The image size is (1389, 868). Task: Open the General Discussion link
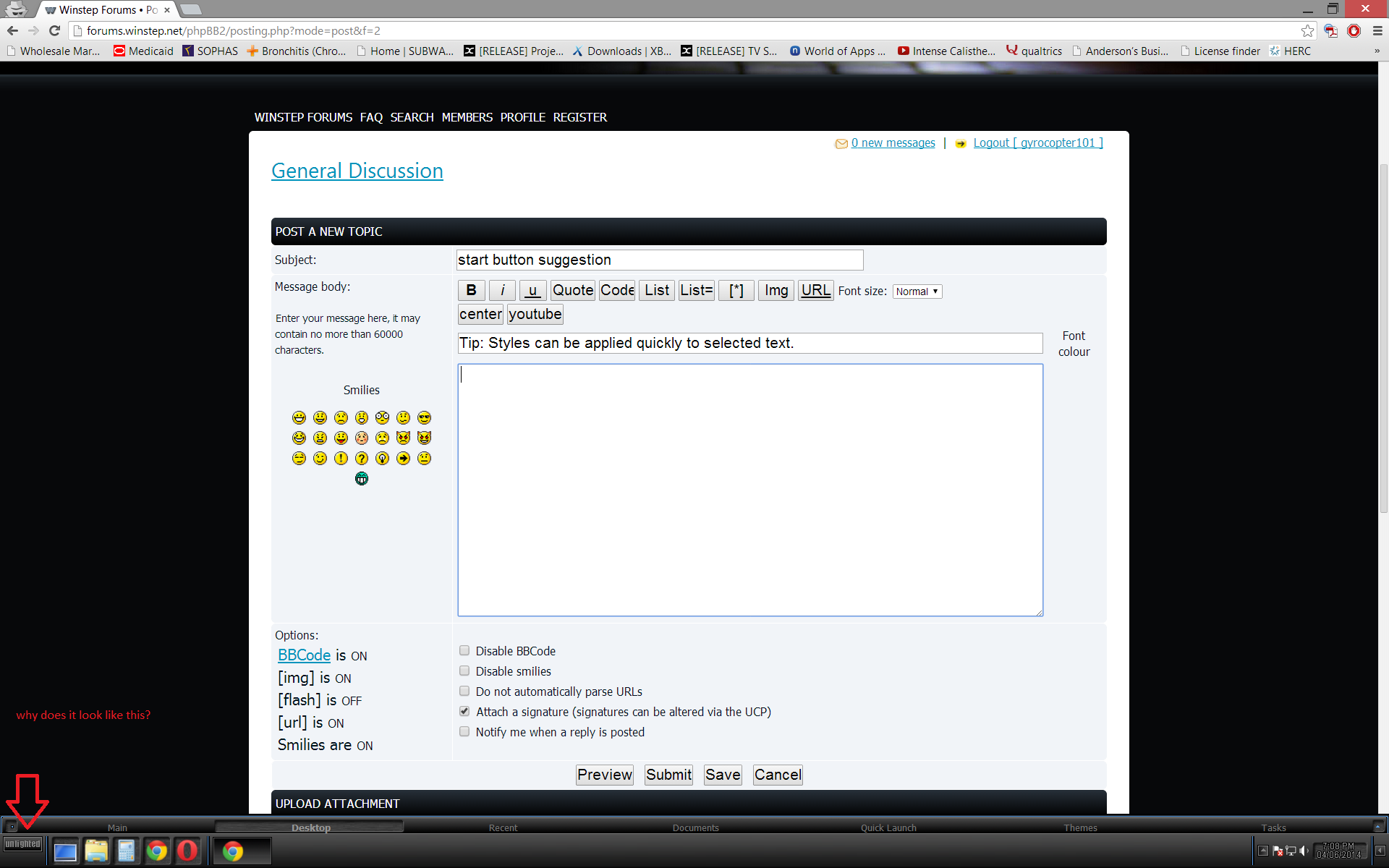[357, 171]
